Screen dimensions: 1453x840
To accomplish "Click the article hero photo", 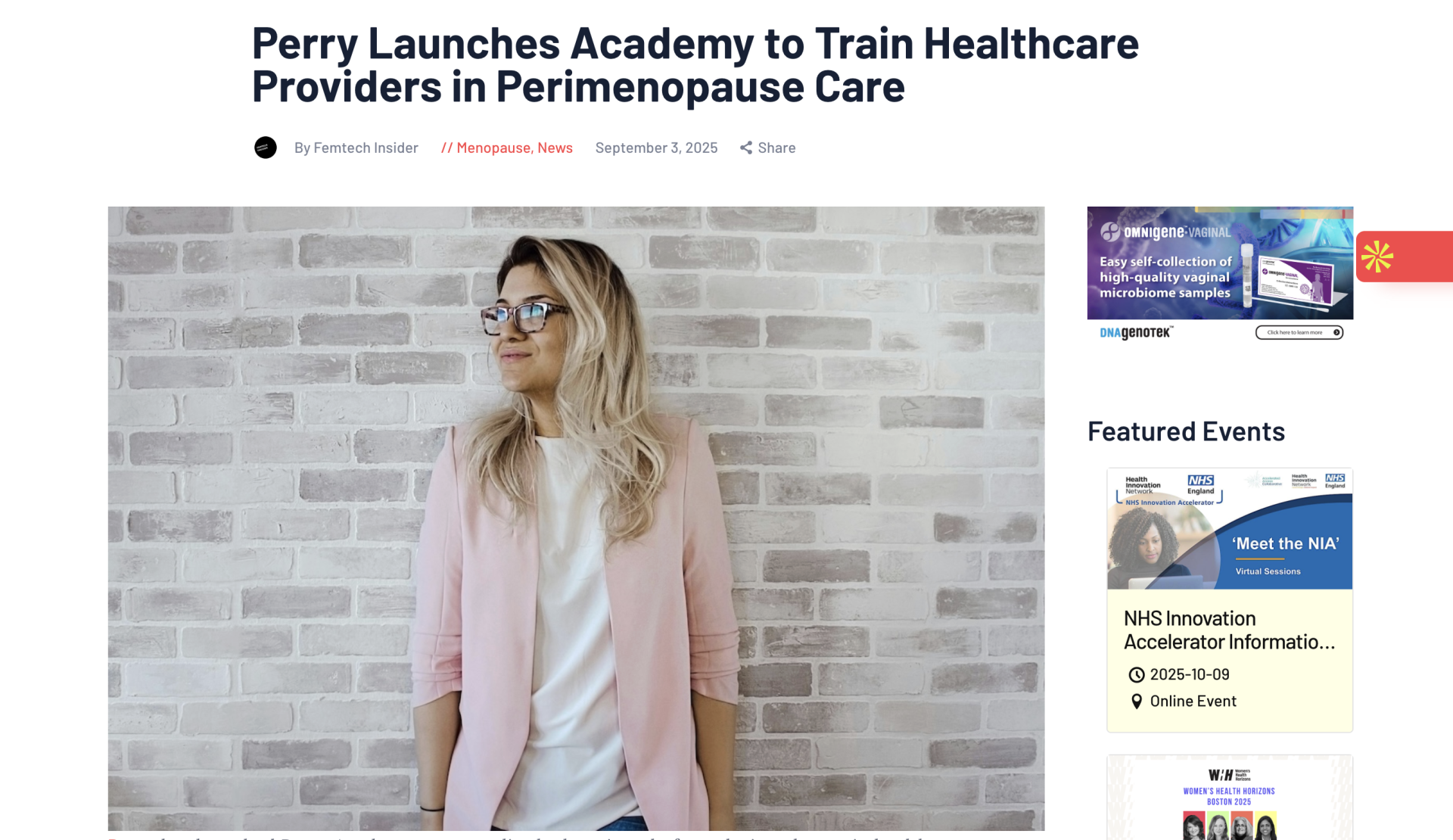I will click(576, 518).
